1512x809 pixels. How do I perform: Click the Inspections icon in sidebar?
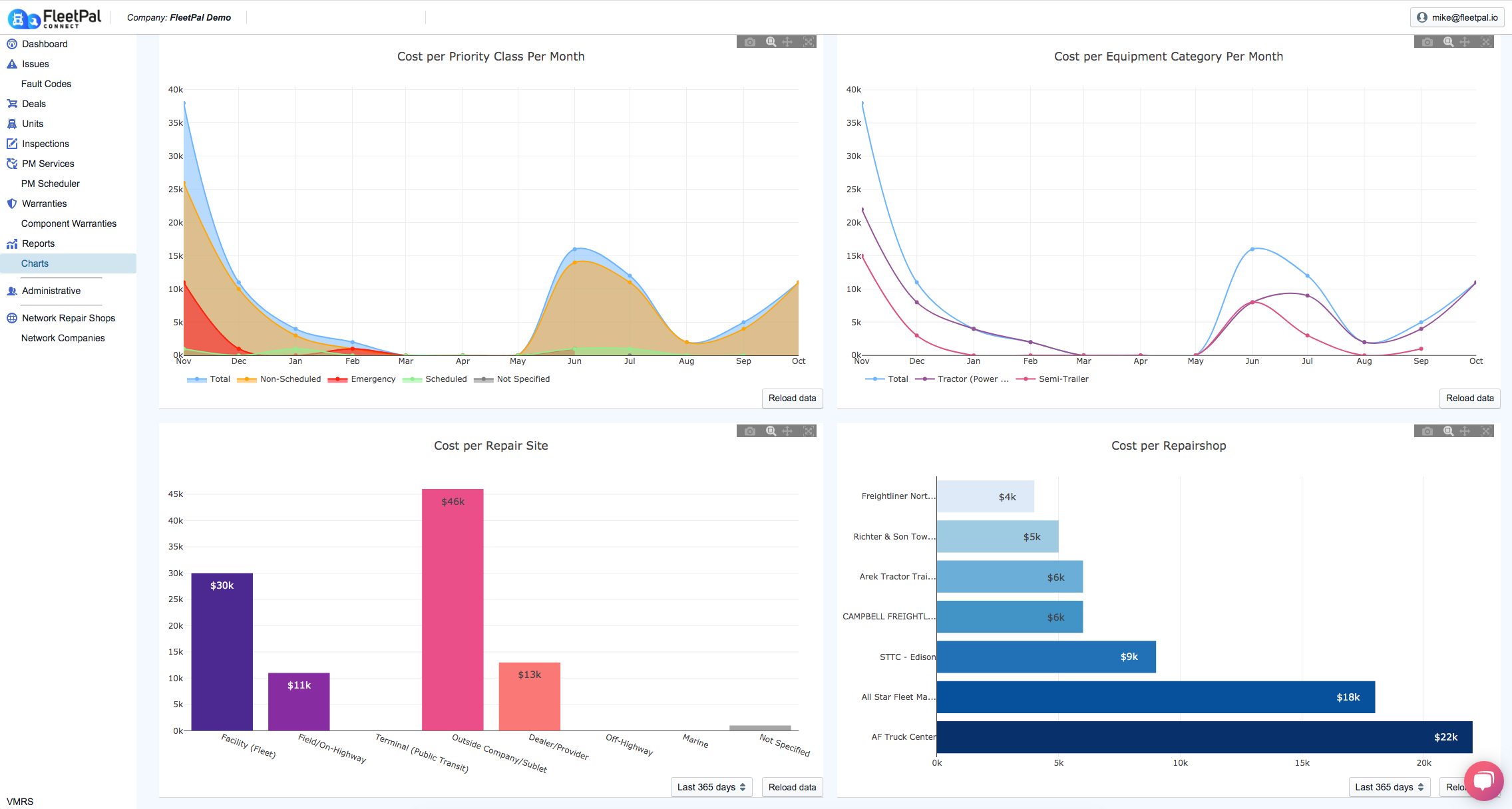pos(12,144)
